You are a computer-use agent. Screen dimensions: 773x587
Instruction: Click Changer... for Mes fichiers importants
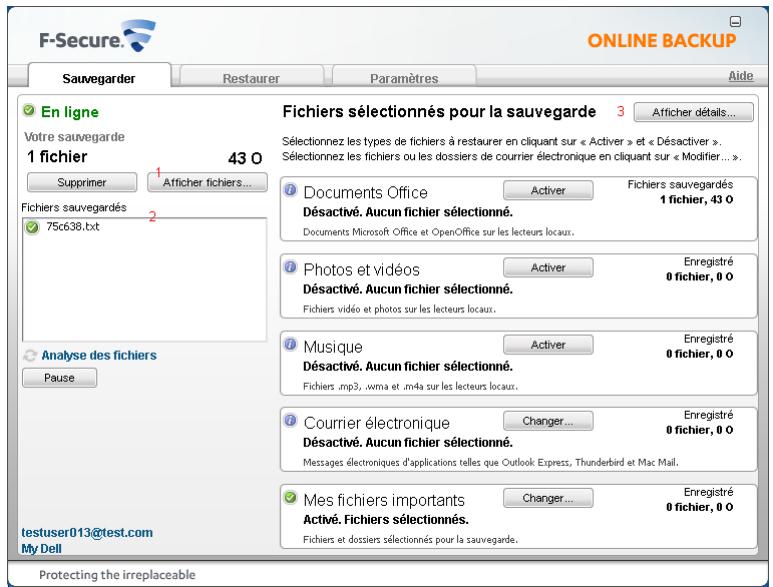(548, 498)
